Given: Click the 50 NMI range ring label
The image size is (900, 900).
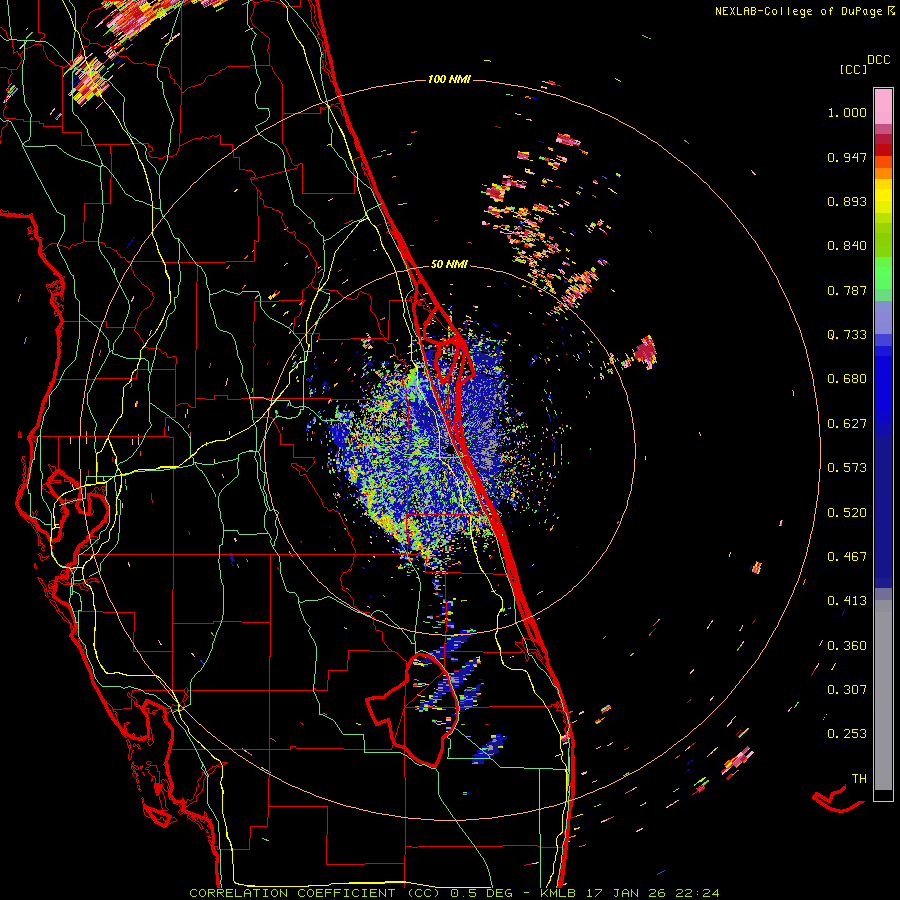Looking at the screenshot, I should (449, 264).
